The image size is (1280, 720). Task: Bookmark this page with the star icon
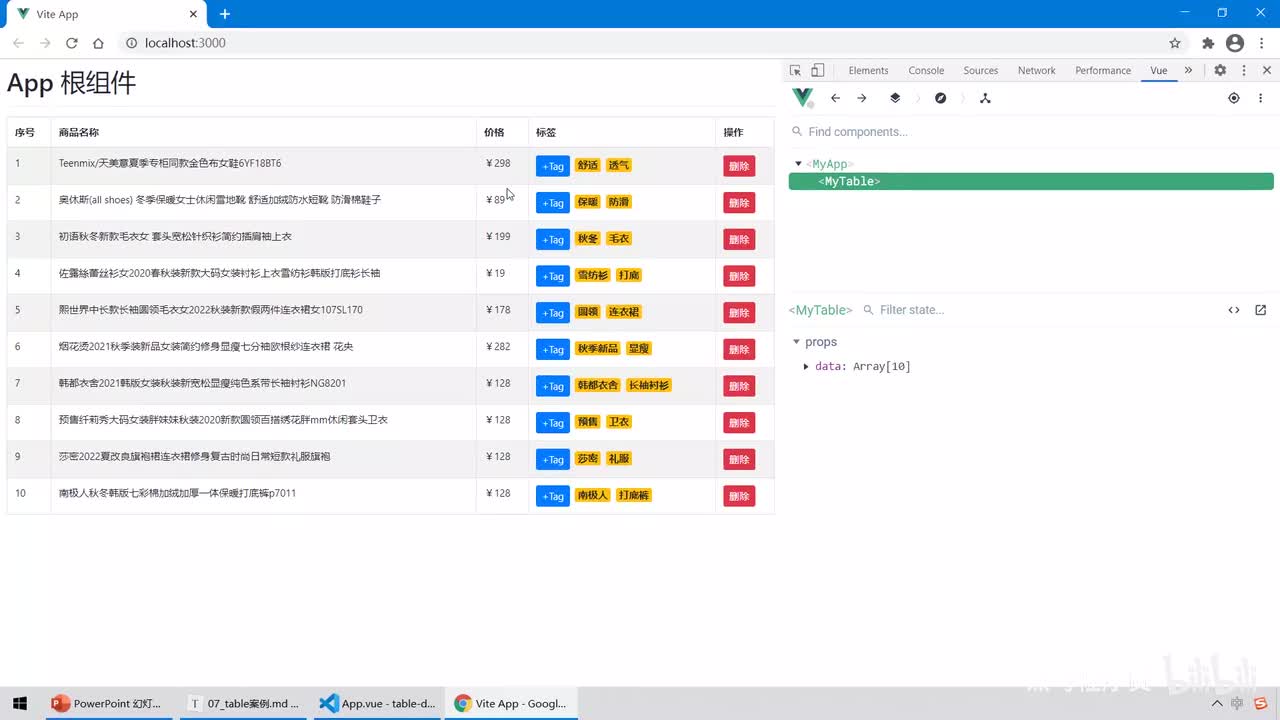(1175, 43)
